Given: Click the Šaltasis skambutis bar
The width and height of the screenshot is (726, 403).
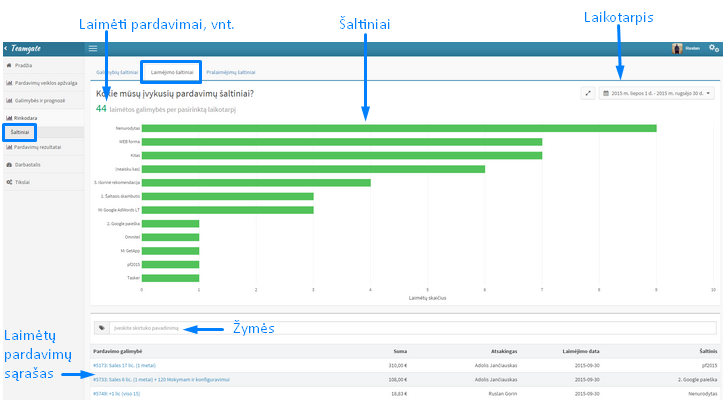Looking at the screenshot, I should click(x=228, y=196).
